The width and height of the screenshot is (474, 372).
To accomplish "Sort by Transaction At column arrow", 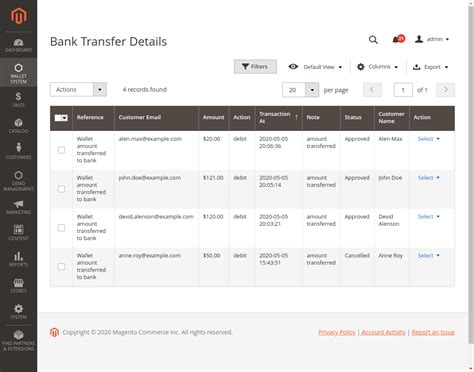I will pos(296,117).
